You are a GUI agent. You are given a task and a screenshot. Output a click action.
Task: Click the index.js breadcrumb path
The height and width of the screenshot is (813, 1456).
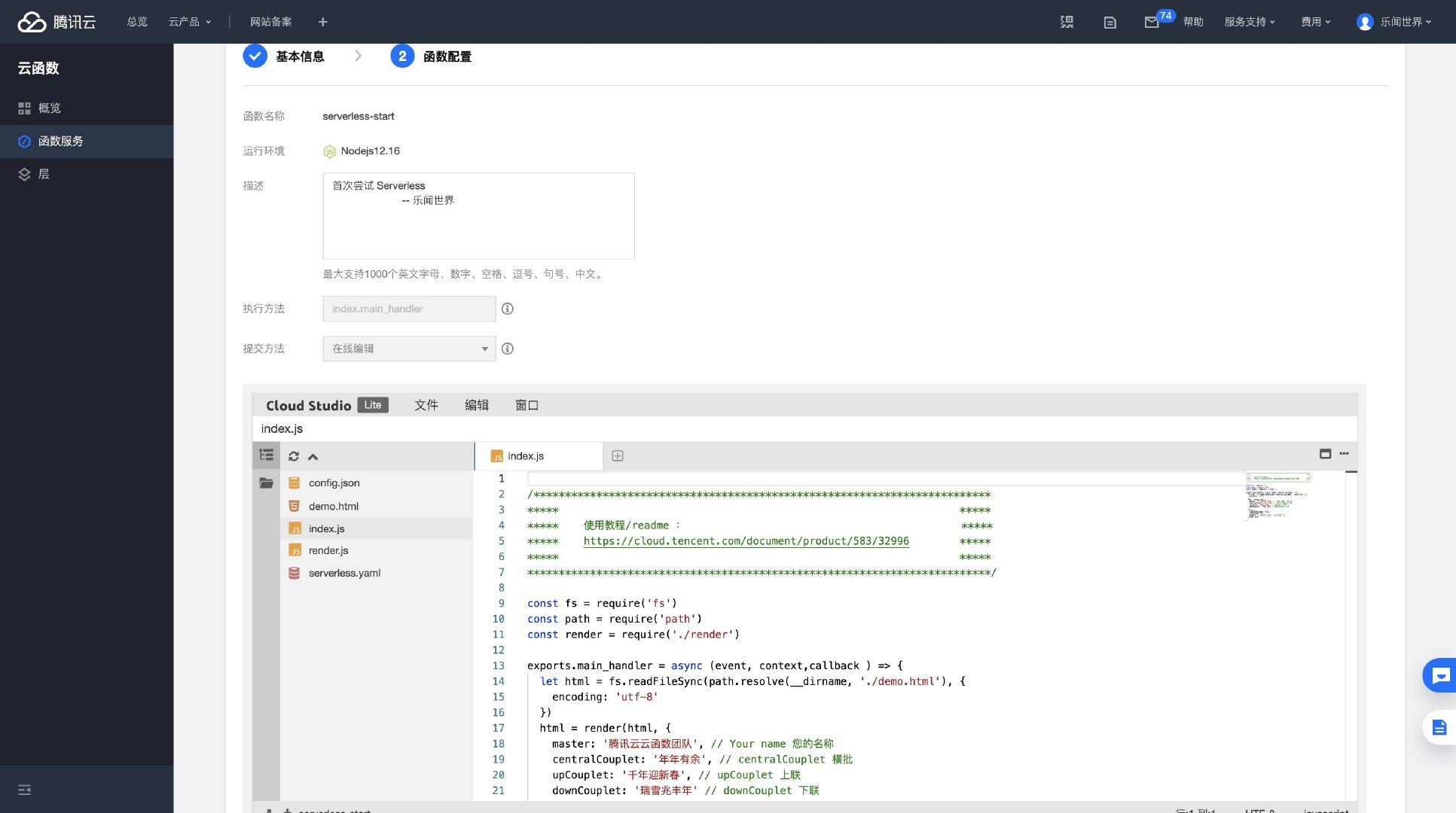coord(282,429)
